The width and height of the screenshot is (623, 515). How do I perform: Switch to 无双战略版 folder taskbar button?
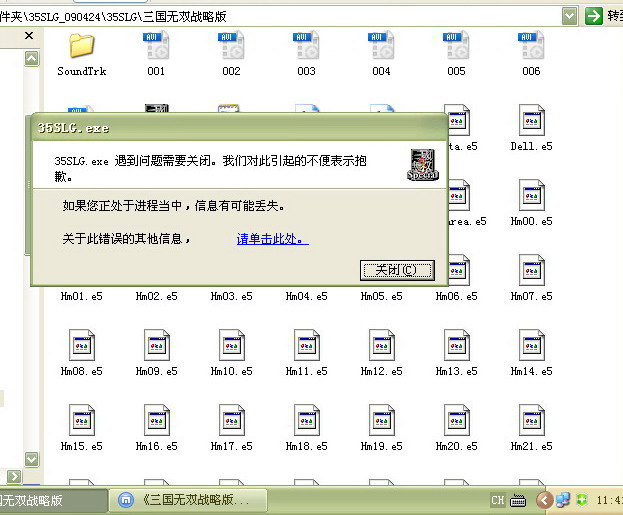(x=53, y=500)
